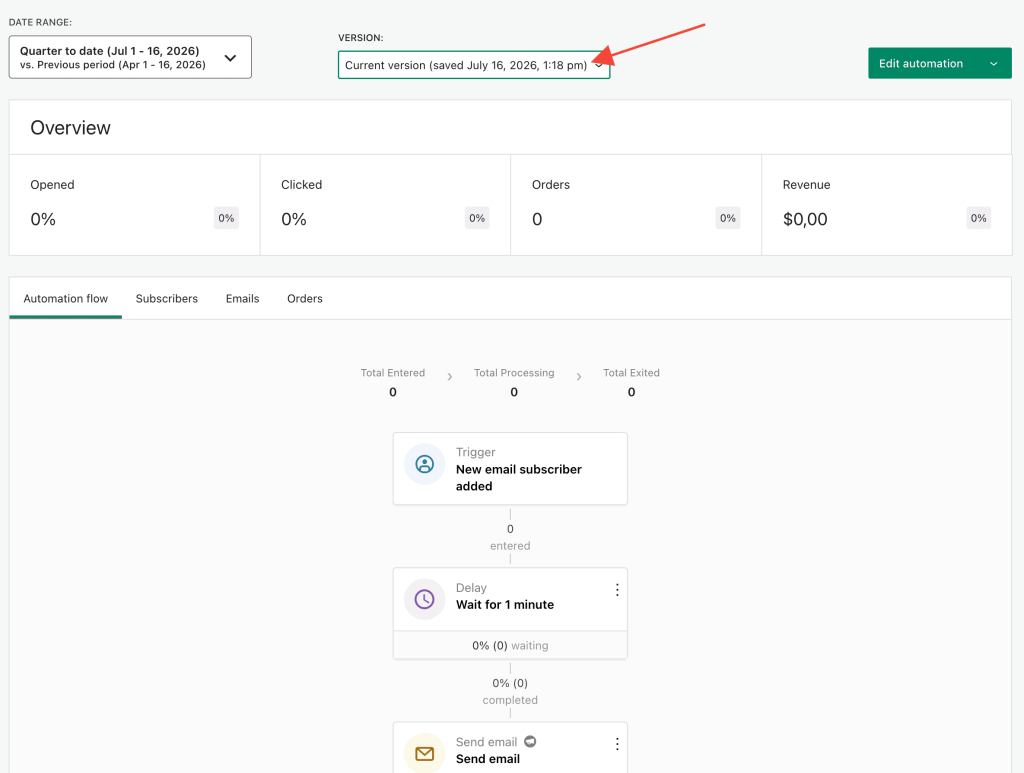Click 'New email subscriber added' trigger text

point(519,478)
